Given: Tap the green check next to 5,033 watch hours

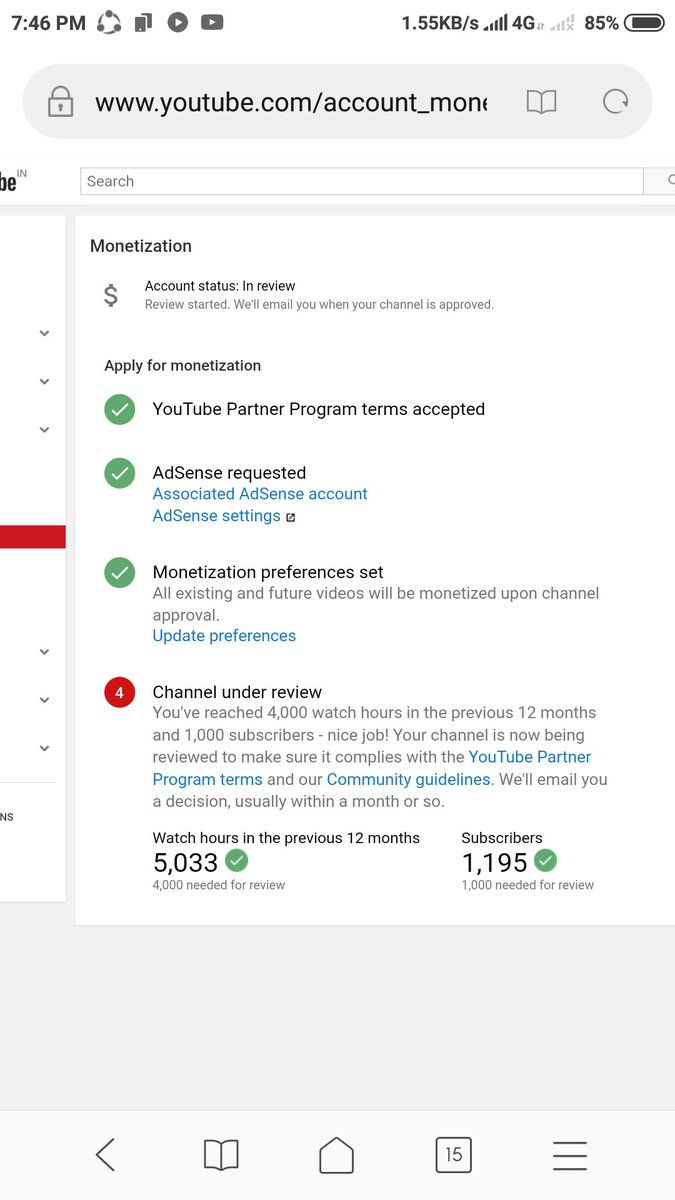Looking at the screenshot, I should click(x=237, y=860).
